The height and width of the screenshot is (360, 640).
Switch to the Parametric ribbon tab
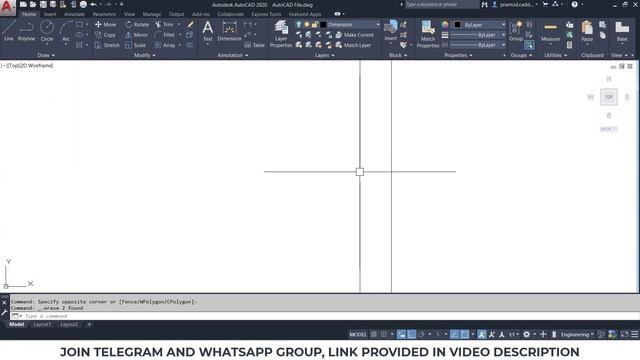point(104,14)
